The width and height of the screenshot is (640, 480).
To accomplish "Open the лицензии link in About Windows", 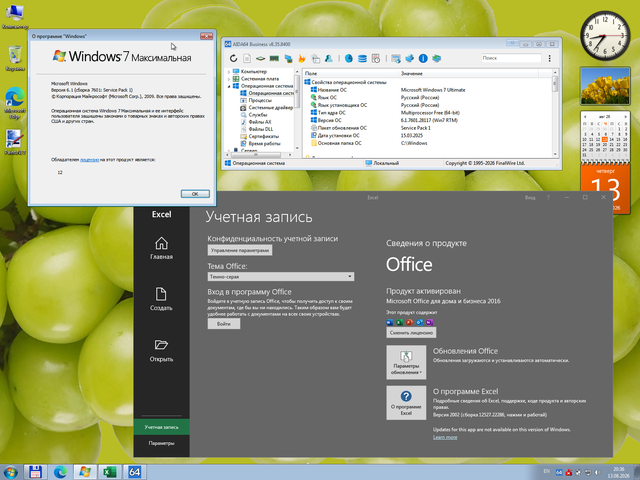I will tap(89, 160).
